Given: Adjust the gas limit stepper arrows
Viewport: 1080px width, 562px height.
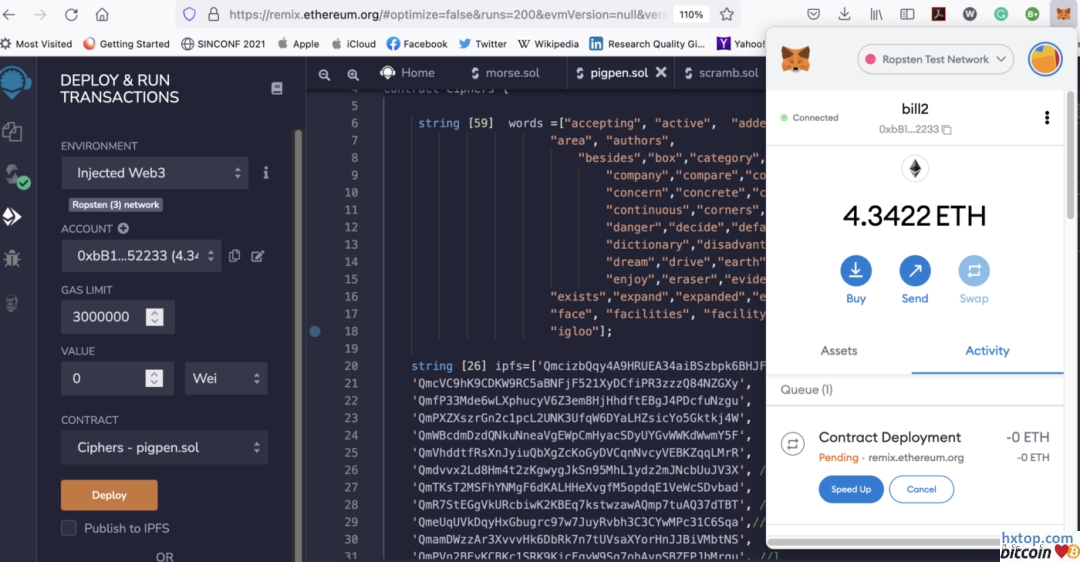Looking at the screenshot, I should [x=154, y=317].
